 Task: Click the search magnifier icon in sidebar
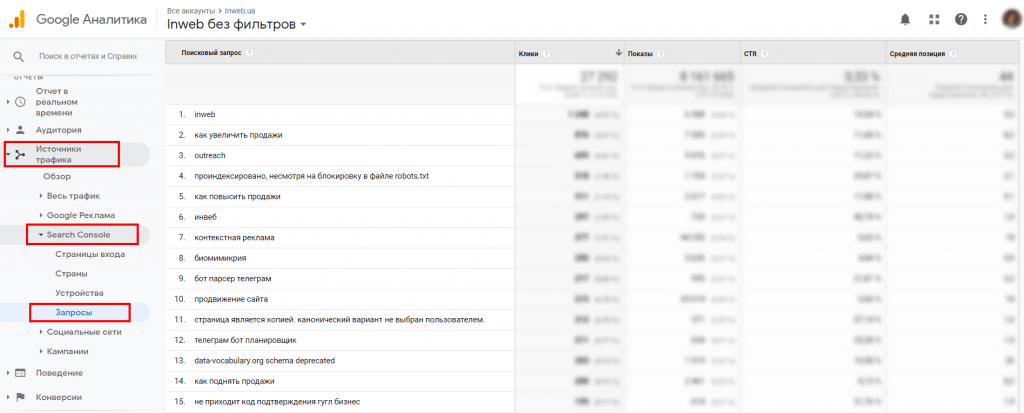tap(19, 57)
